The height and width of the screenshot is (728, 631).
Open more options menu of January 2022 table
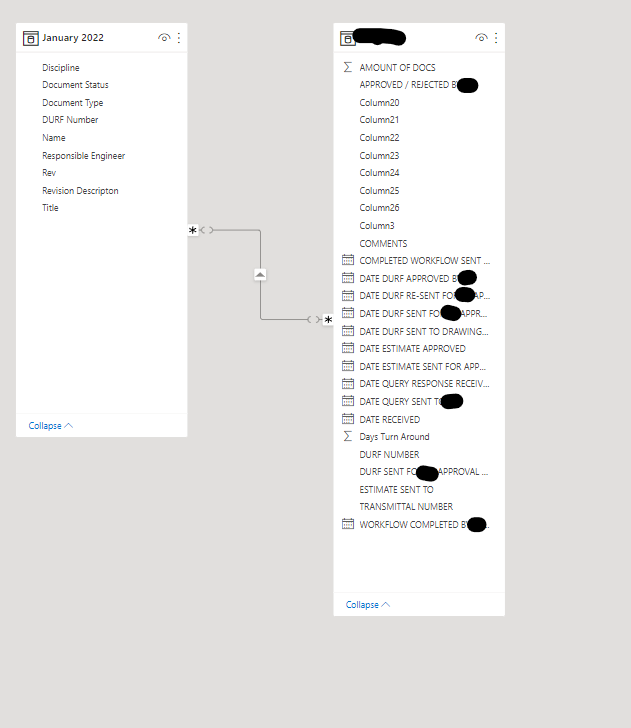pos(179,38)
